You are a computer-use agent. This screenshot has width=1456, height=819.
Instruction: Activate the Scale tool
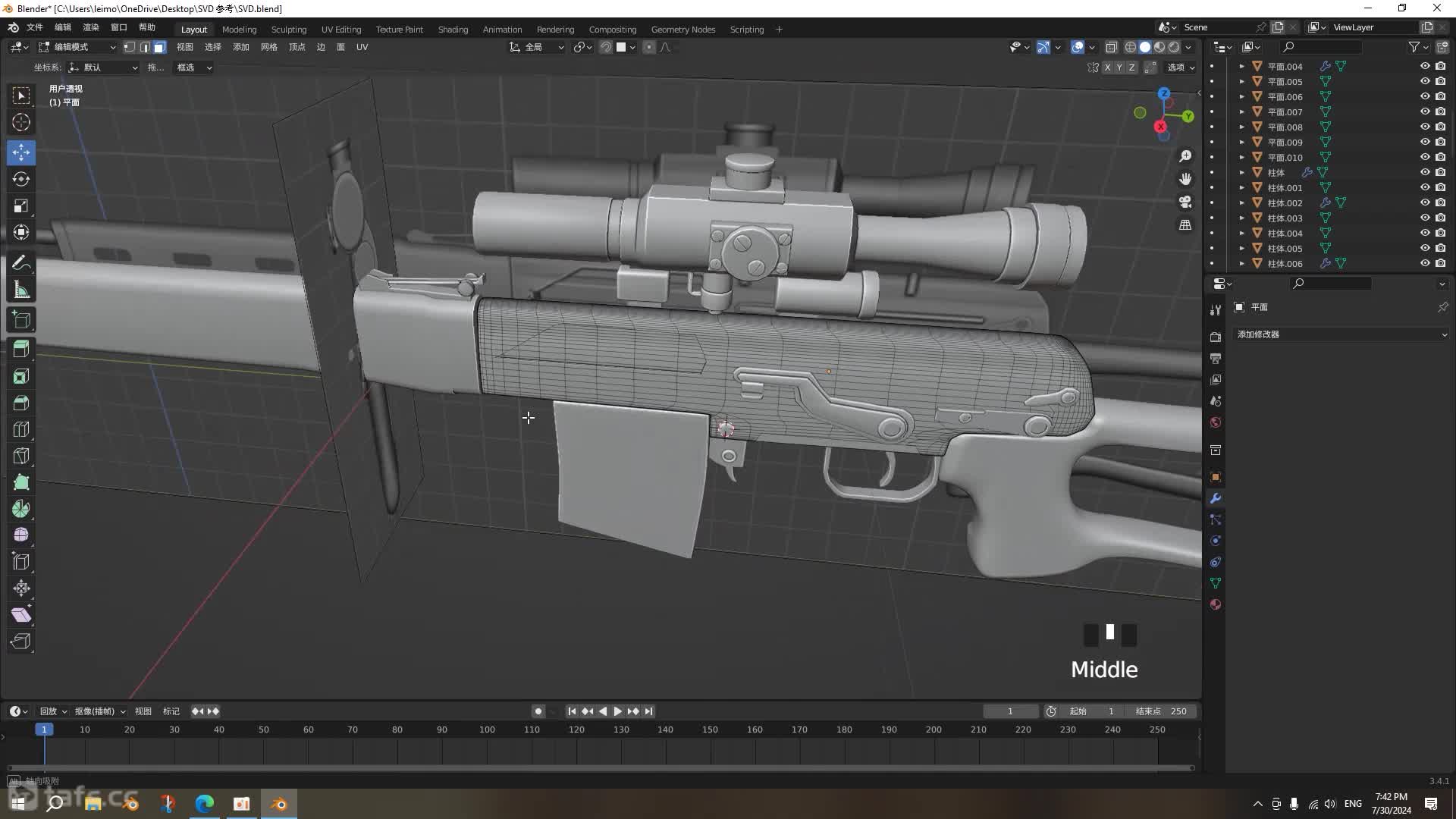pyautogui.click(x=21, y=206)
